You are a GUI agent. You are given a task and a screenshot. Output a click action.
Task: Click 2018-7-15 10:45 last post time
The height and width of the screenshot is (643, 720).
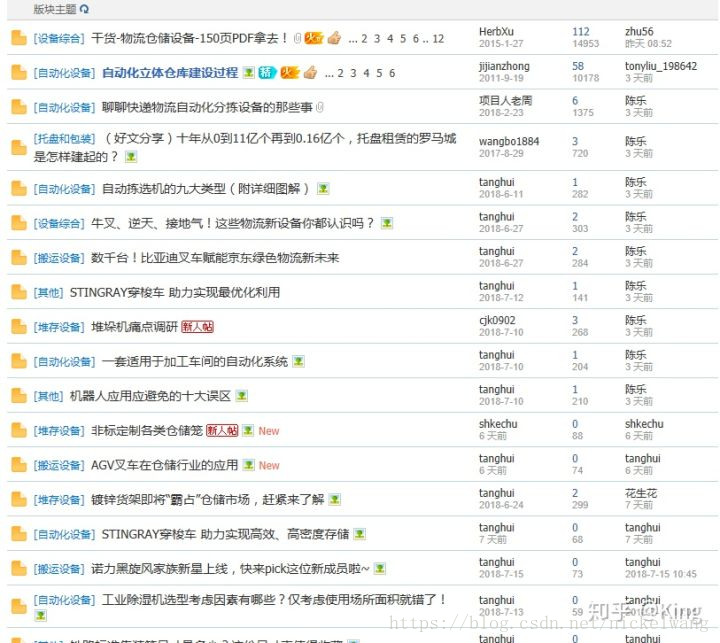point(661,574)
